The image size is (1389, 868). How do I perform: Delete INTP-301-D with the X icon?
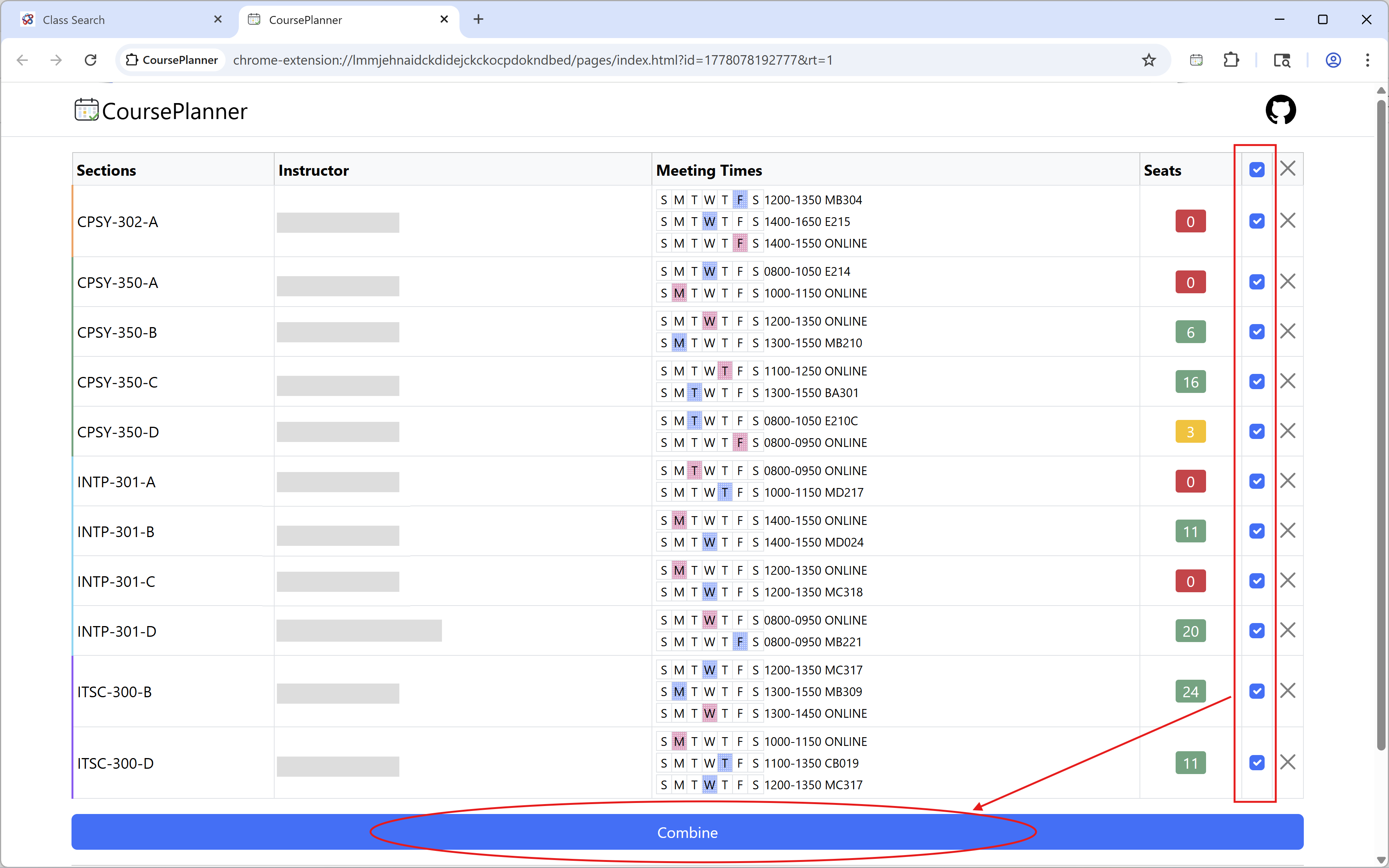pos(1287,630)
